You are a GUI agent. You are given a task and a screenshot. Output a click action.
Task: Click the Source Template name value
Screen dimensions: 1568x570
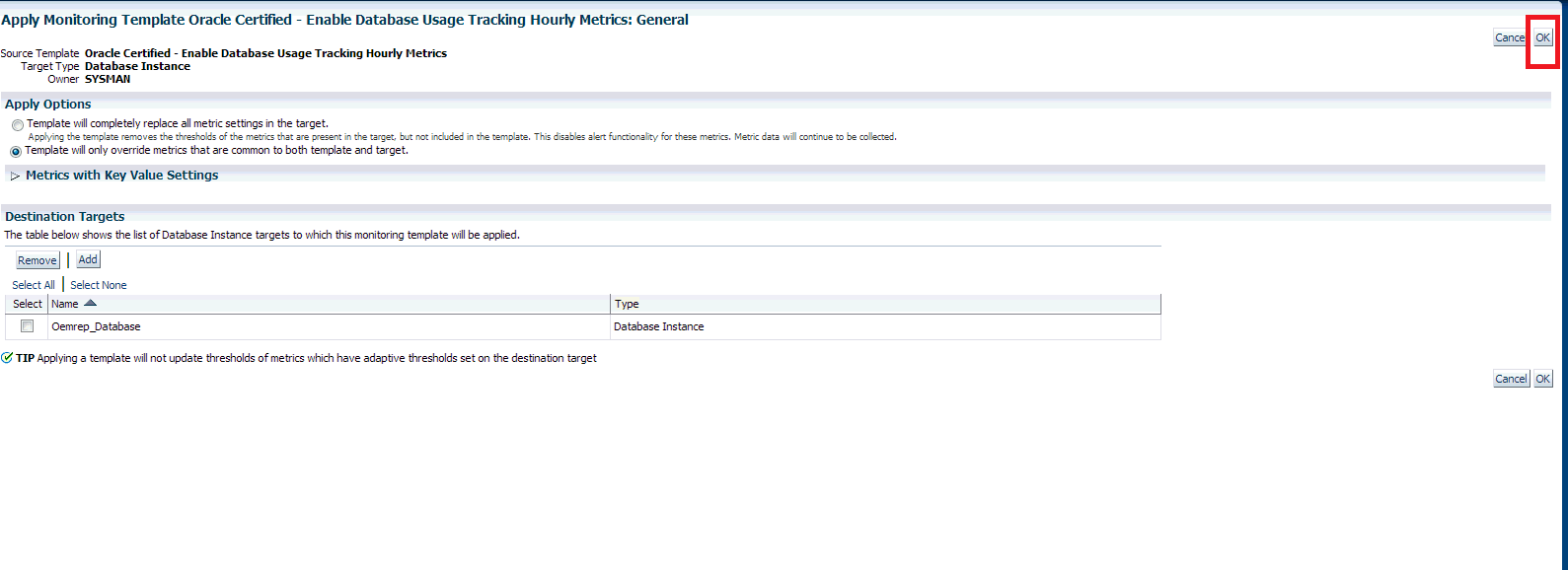click(x=265, y=53)
